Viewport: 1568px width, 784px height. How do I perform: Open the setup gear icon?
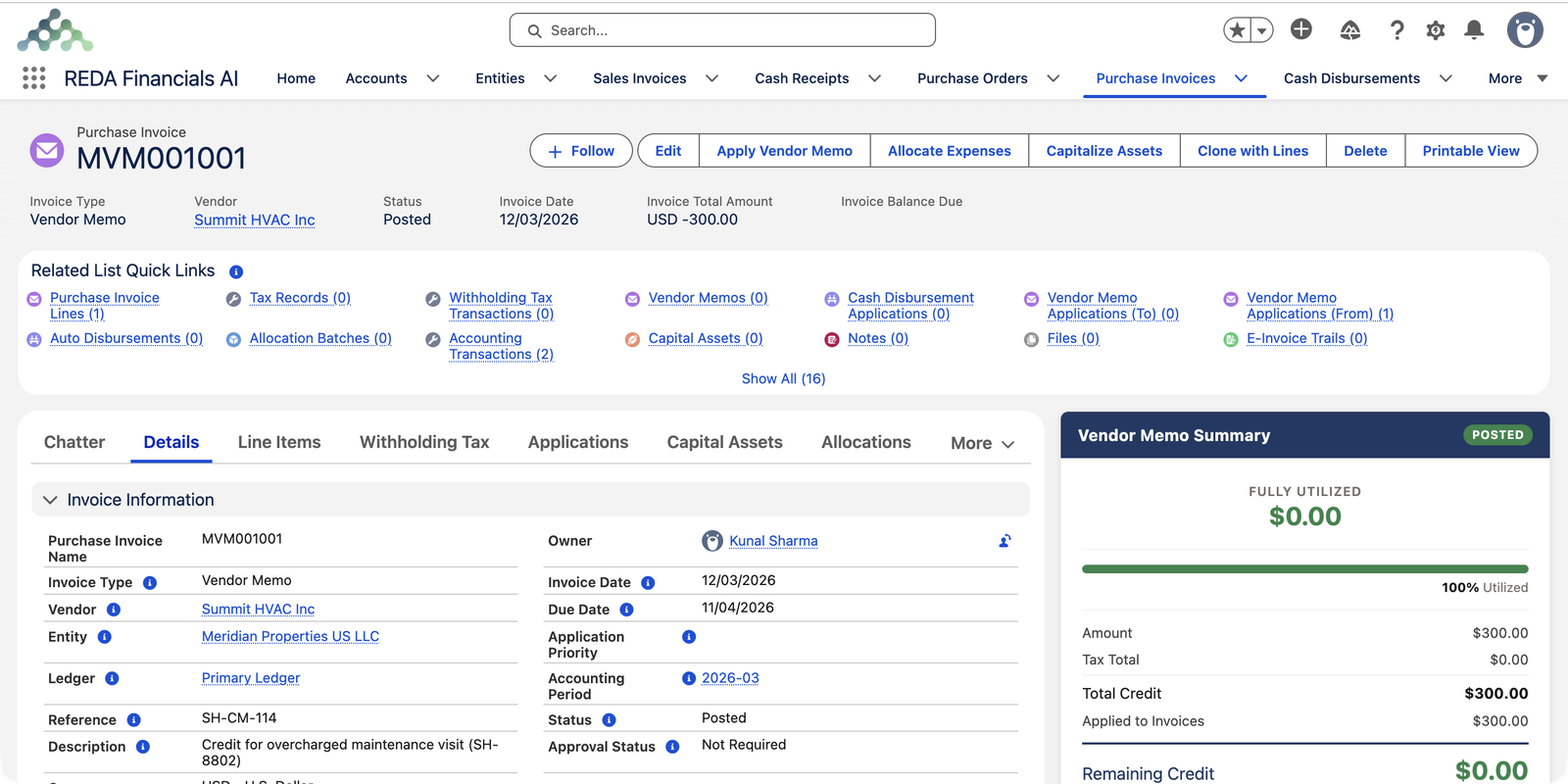point(1436,30)
